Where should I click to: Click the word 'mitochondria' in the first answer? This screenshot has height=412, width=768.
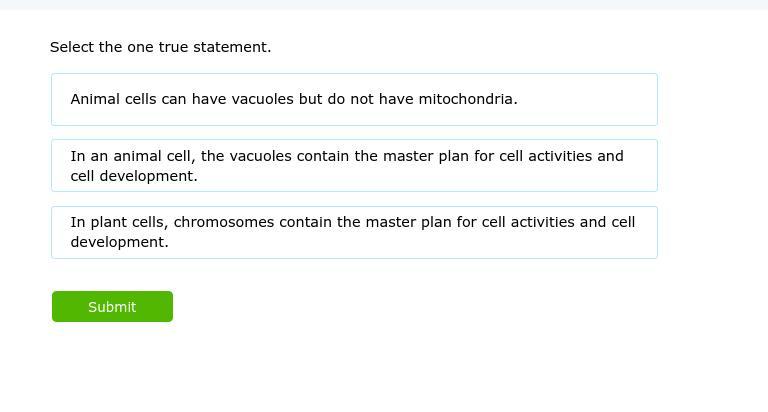tap(465, 99)
